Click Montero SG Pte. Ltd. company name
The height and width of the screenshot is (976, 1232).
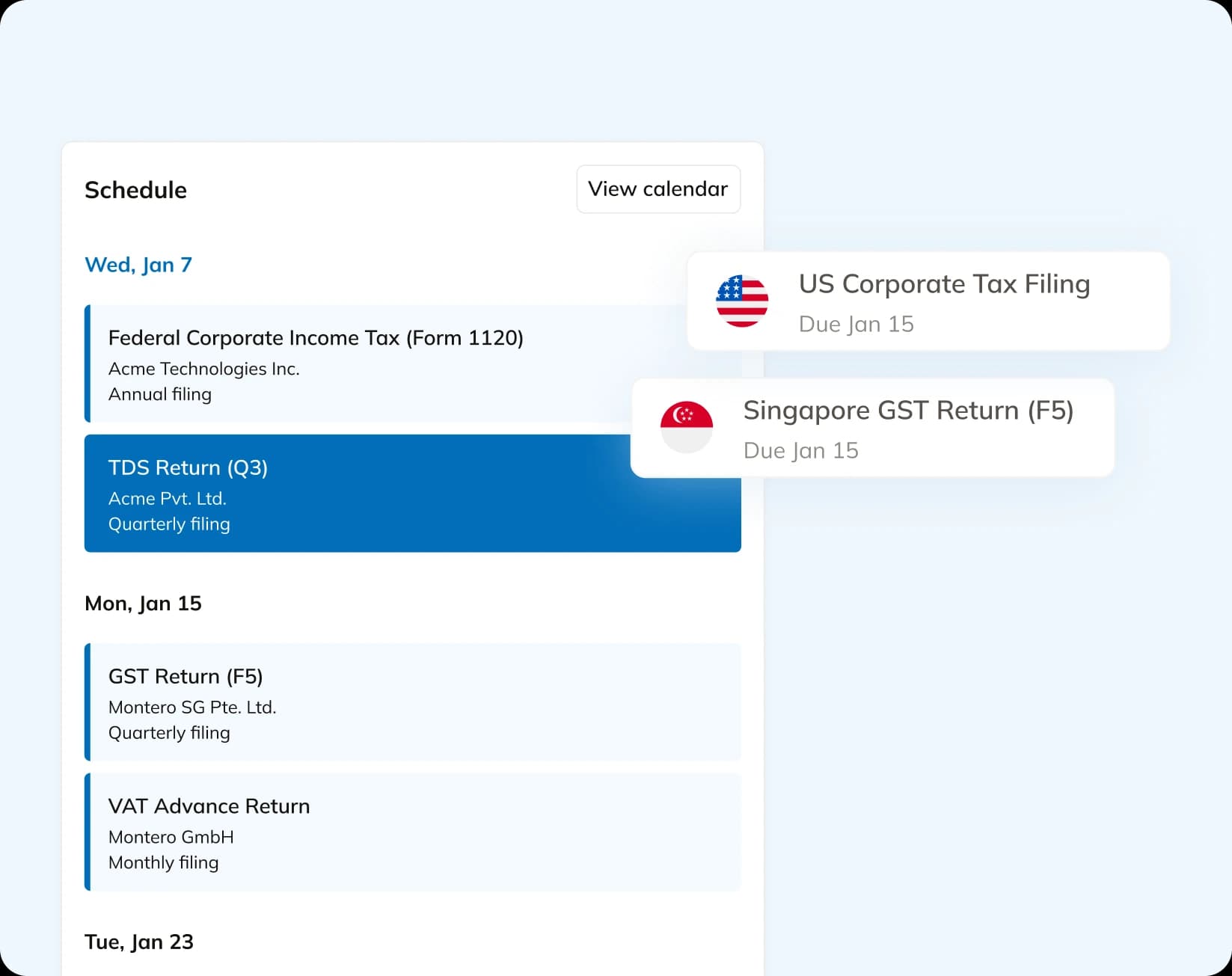(192, 707)
